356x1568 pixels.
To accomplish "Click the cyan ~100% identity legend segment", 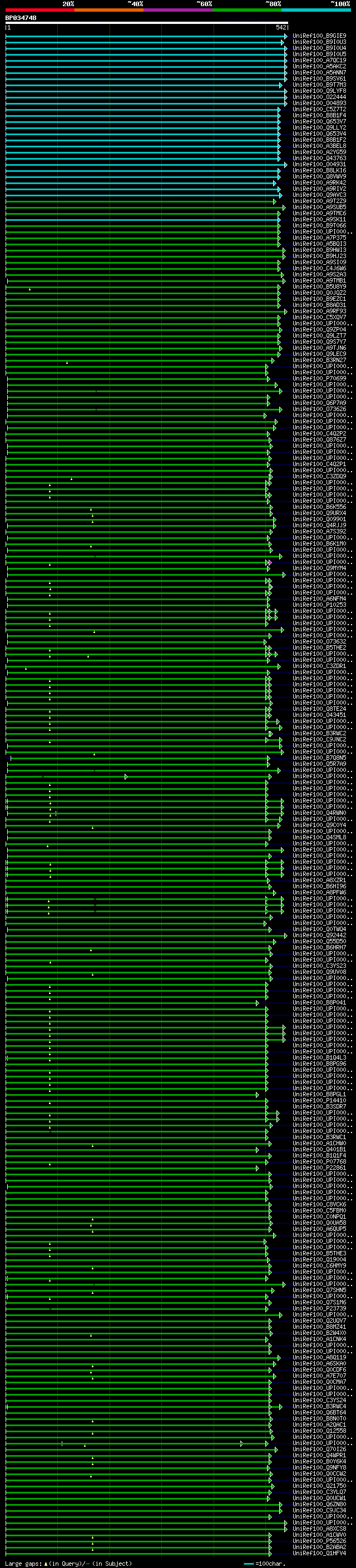I will point(317,10).
